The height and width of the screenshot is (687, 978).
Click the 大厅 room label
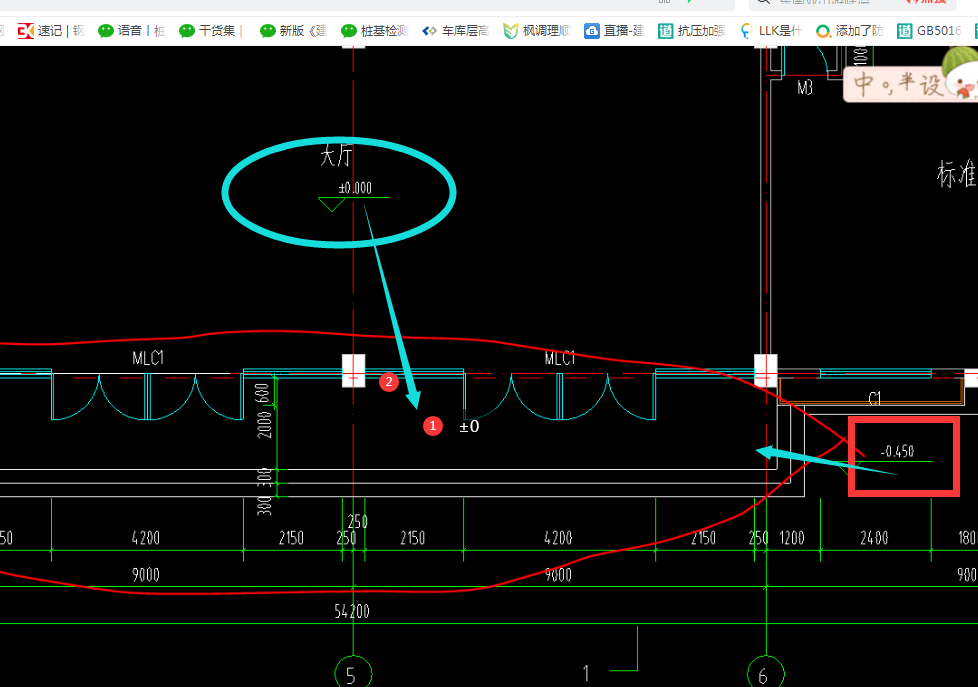[336, 155]
